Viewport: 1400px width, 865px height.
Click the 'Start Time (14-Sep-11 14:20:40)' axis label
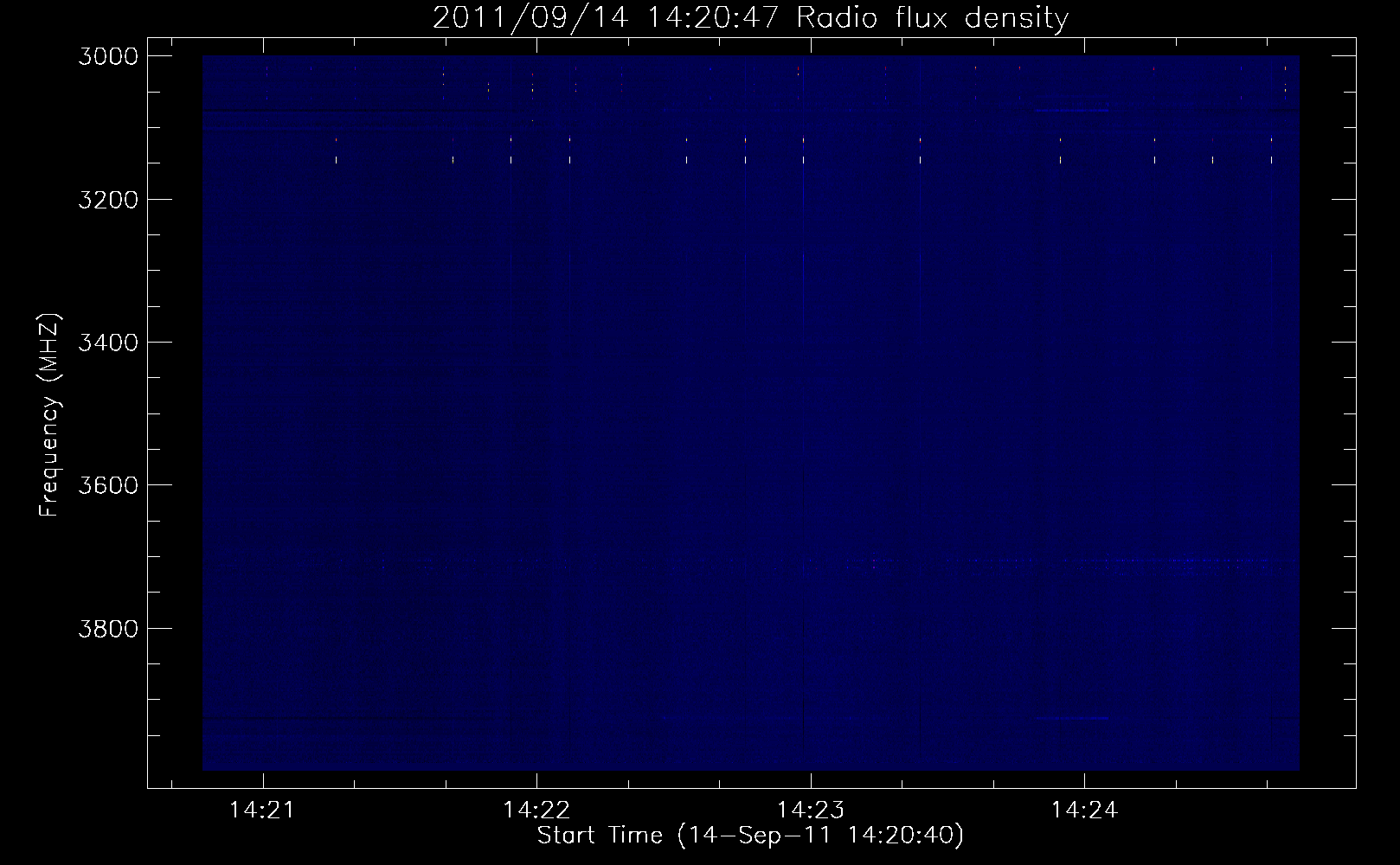[750, 836]
